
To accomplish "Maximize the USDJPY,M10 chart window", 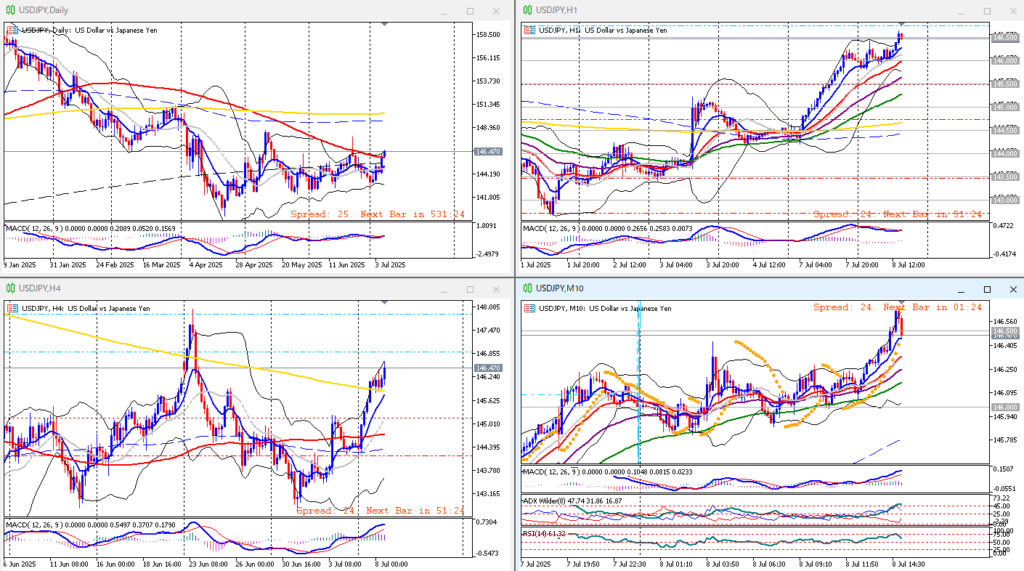I will (987, 289).
